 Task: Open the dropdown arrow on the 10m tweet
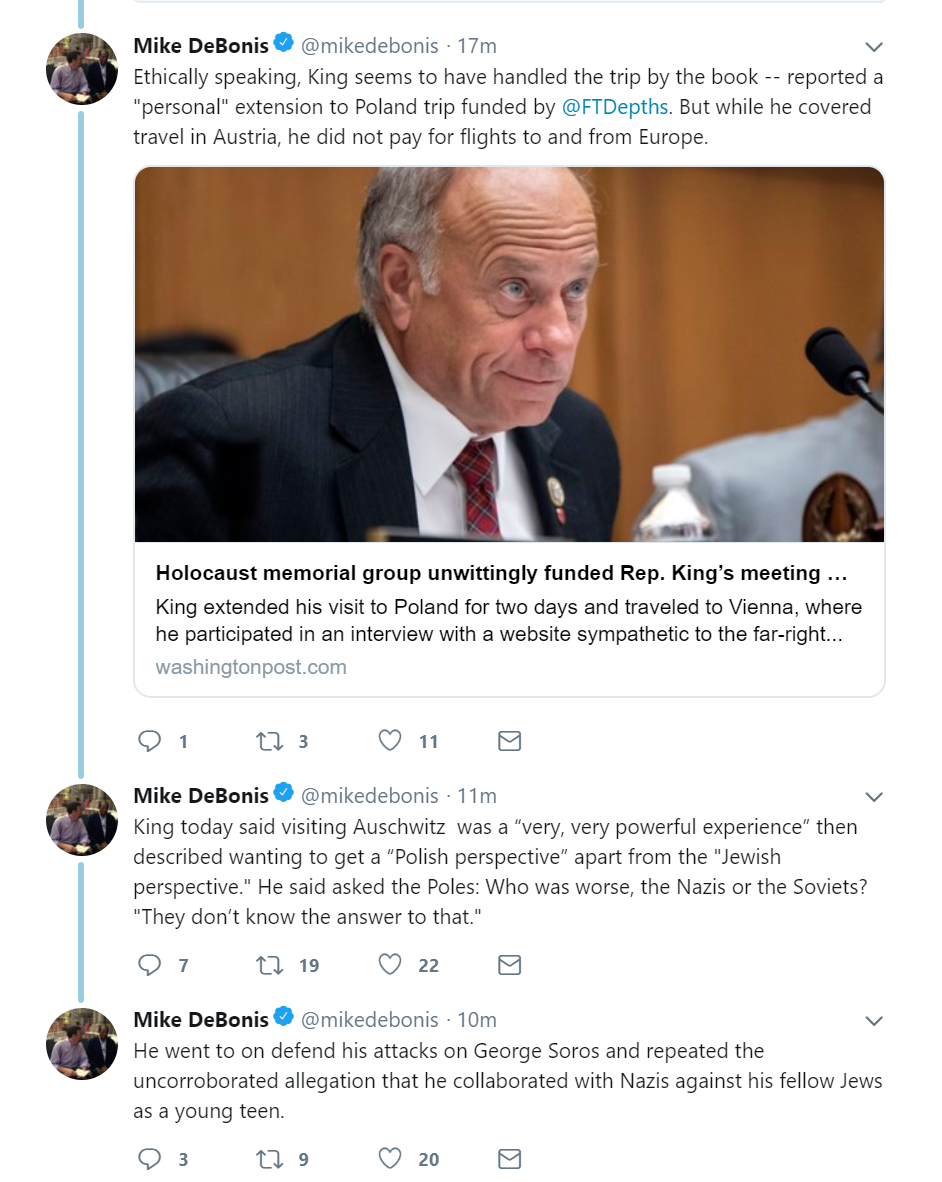click(x=873, y=1021)
